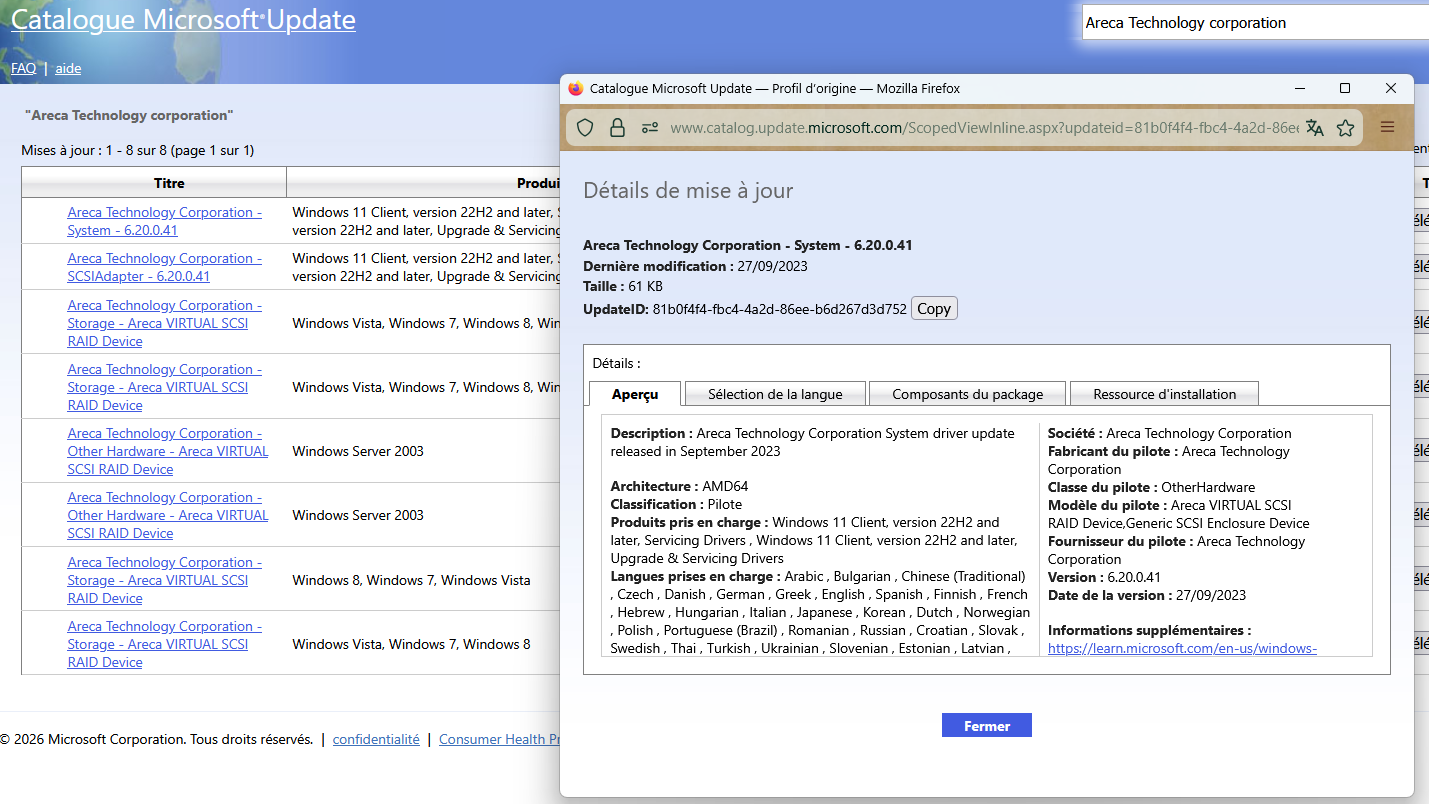The width and height of the screenshot is (1429, 804).
Task: Click the "Windows 8, Windows 7, Windows Vista" product cell
Action: tap(411, 580)
